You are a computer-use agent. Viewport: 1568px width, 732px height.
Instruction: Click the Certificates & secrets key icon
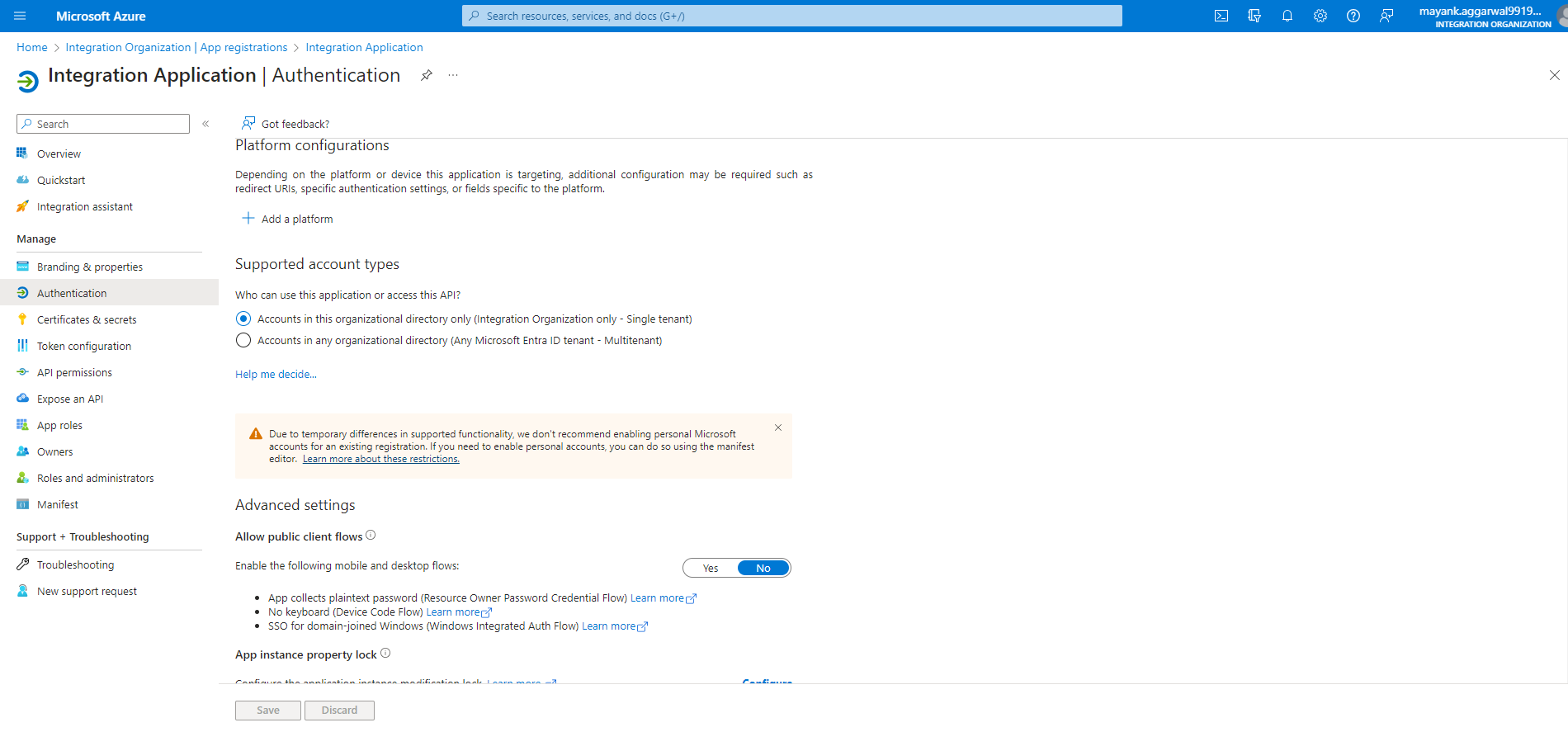[x=22, y=319]
